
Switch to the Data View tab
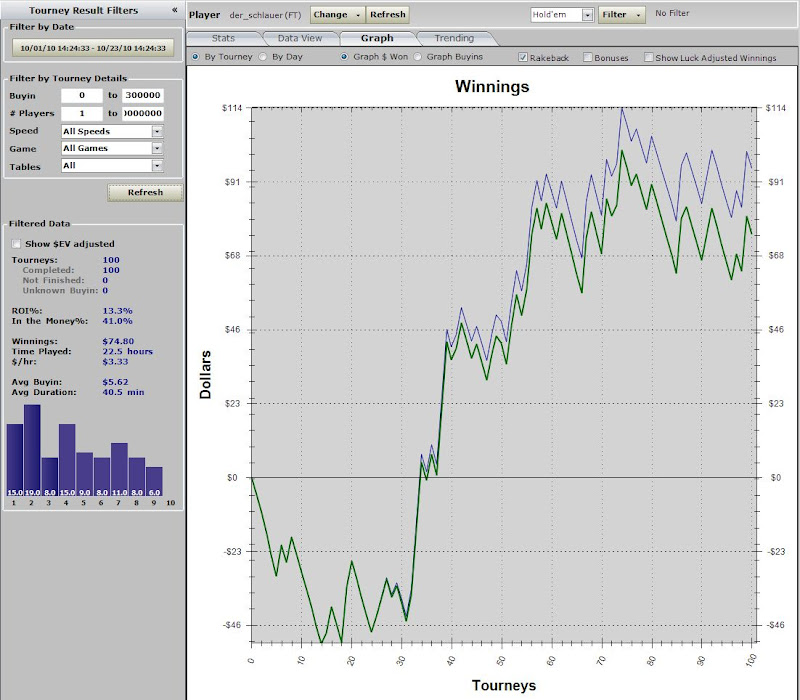(x=299, y=38)
